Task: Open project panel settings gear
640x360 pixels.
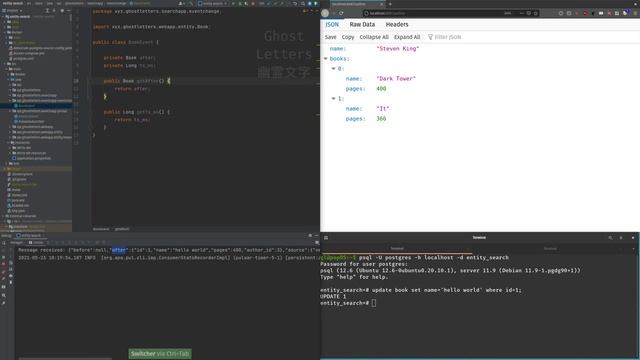Action: coord(62,11)
